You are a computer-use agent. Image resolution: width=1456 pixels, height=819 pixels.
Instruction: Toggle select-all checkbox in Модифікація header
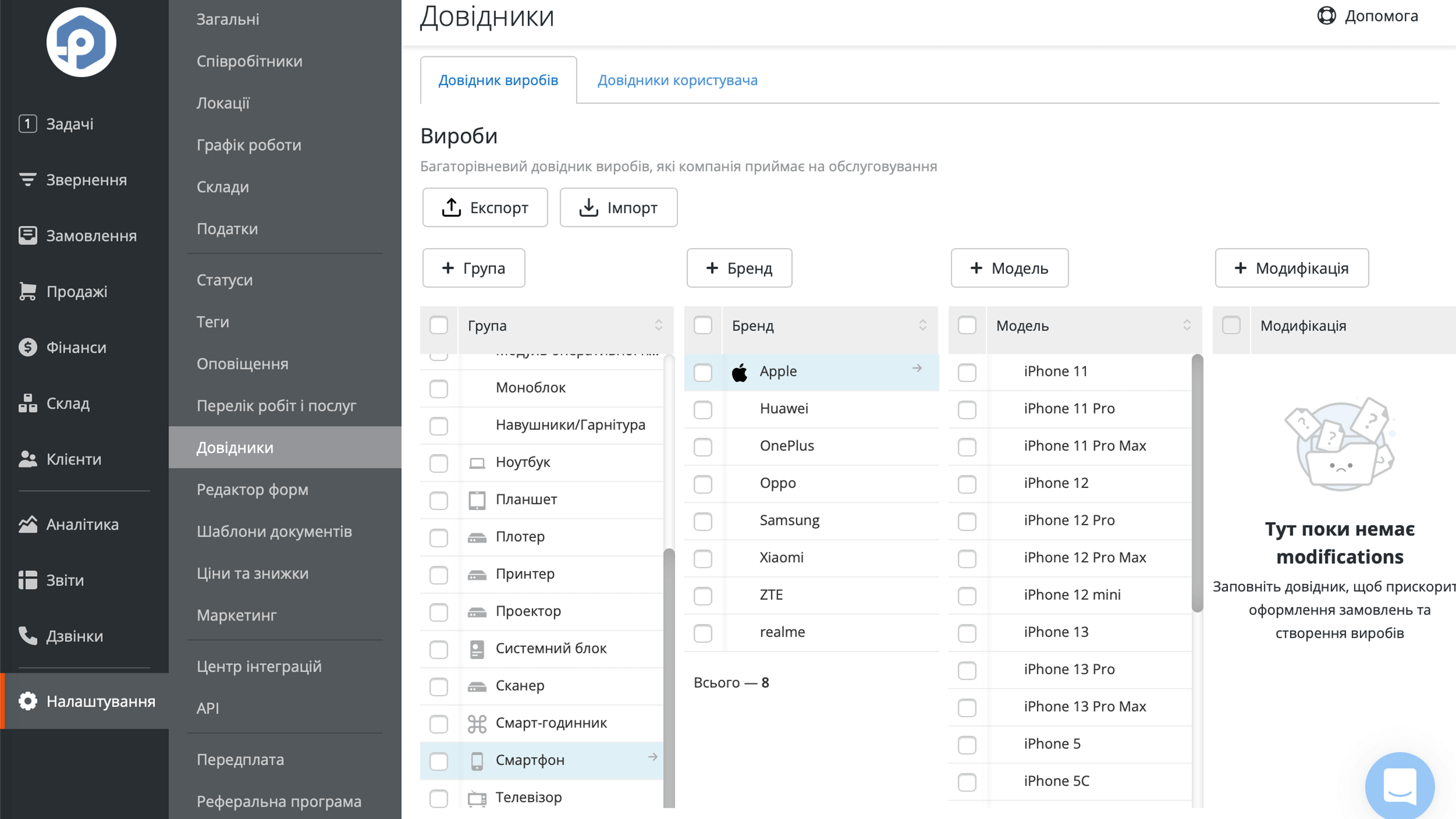point(1231,325)
